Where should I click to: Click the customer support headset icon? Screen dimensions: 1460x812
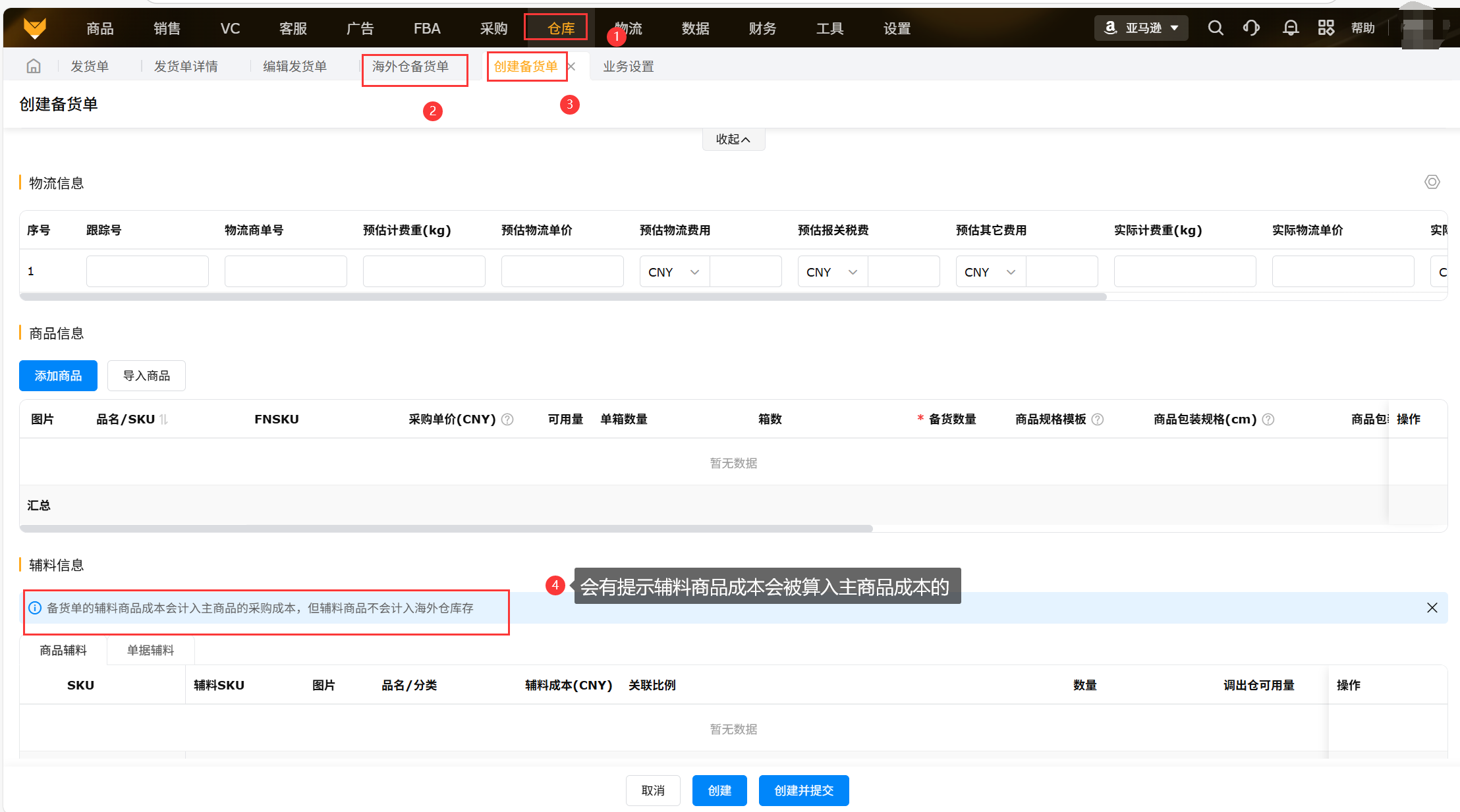click(1251, 28)
